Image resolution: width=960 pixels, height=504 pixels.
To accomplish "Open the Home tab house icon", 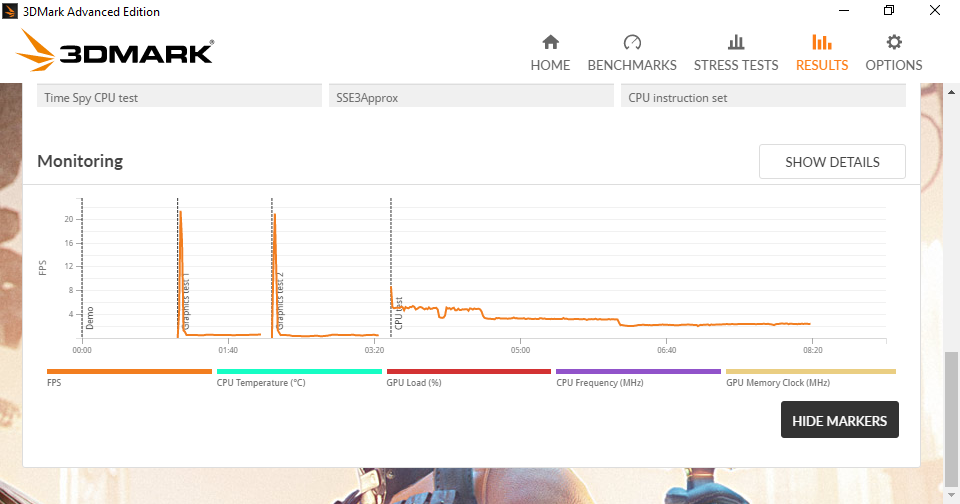I will pos(550,42).
